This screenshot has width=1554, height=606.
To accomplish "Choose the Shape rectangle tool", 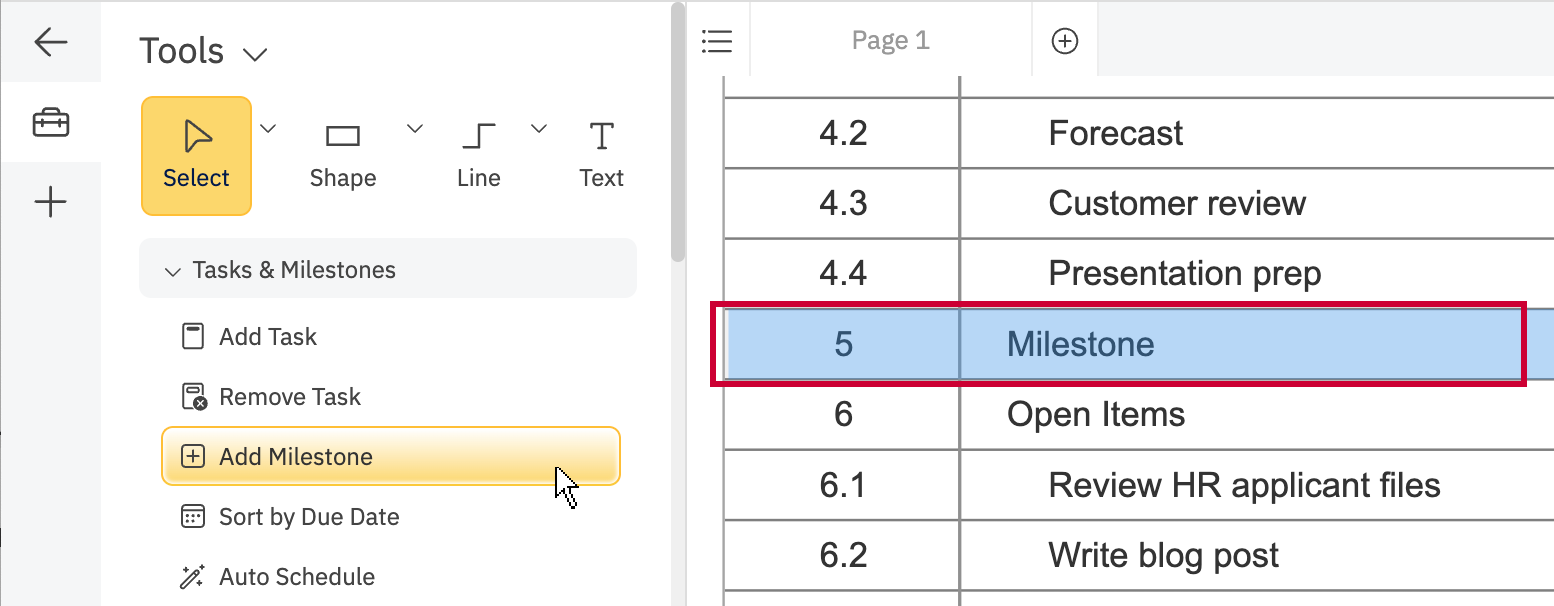I will [x=343, y=155].
